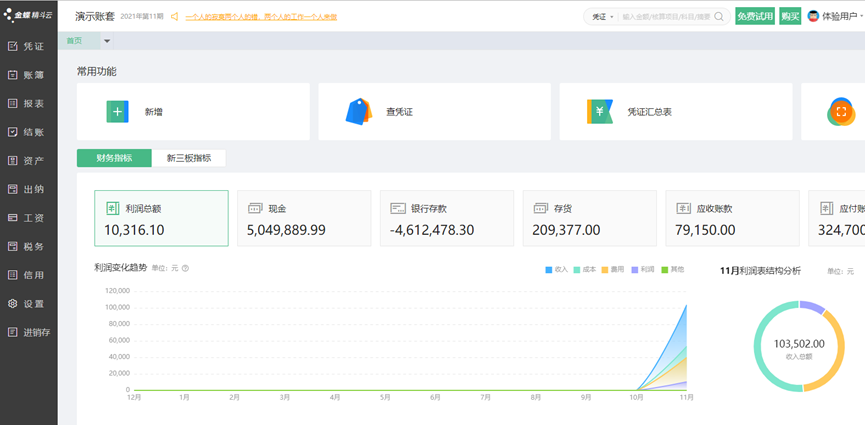Toggle the 利润 legend series
This screenshot has height=425, width=865.
click(x=643, y=269)
